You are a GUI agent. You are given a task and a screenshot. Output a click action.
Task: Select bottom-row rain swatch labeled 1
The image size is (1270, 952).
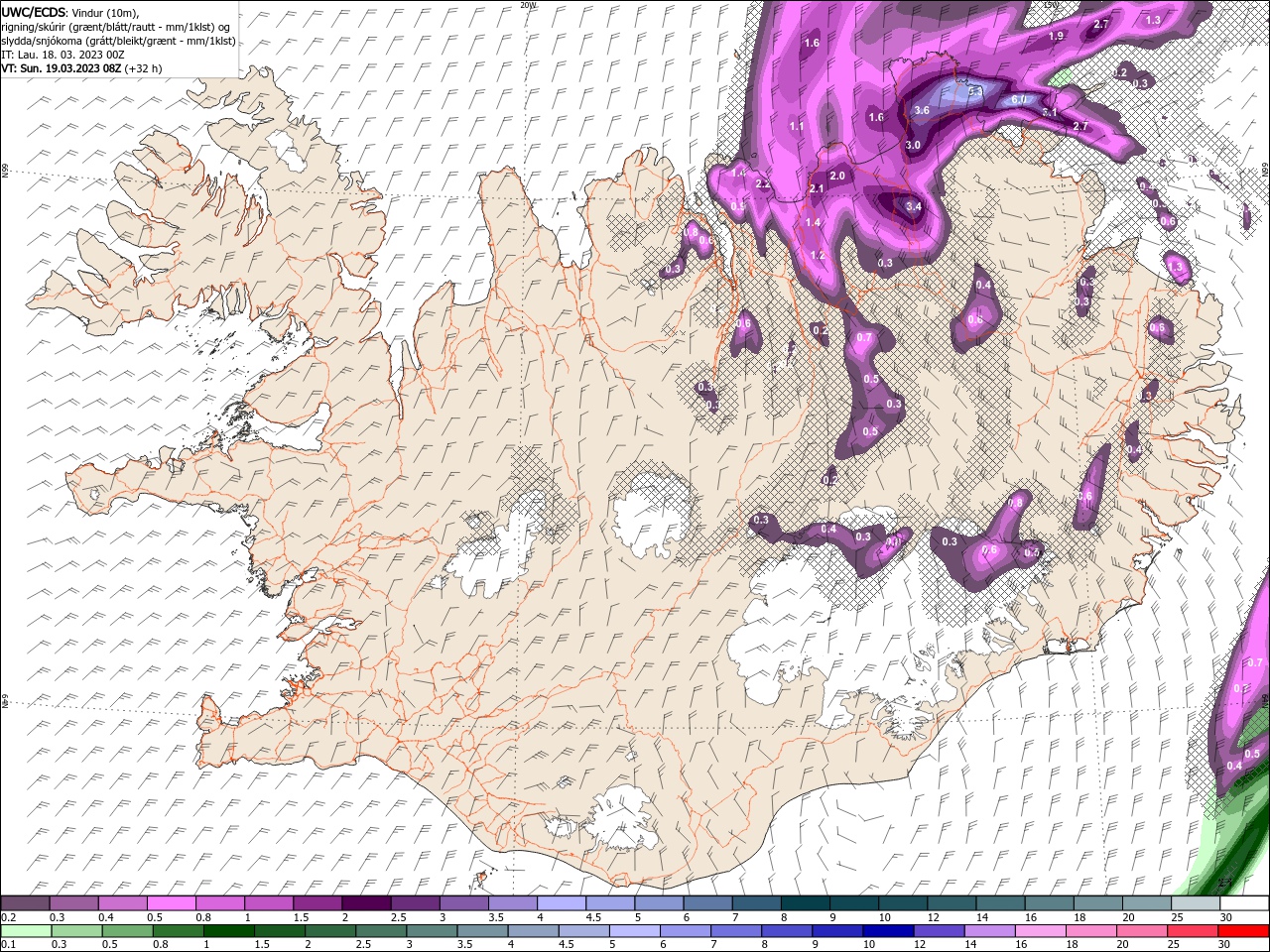pos(229,930)
